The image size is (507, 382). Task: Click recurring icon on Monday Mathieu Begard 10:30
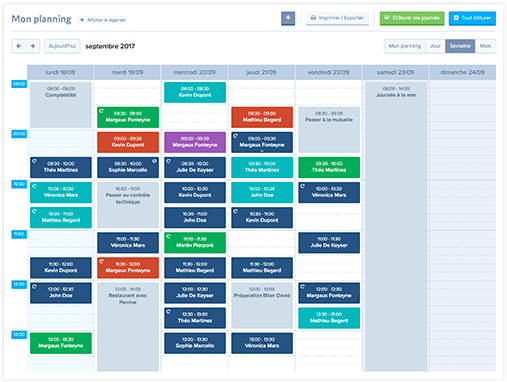click(34, 211)
